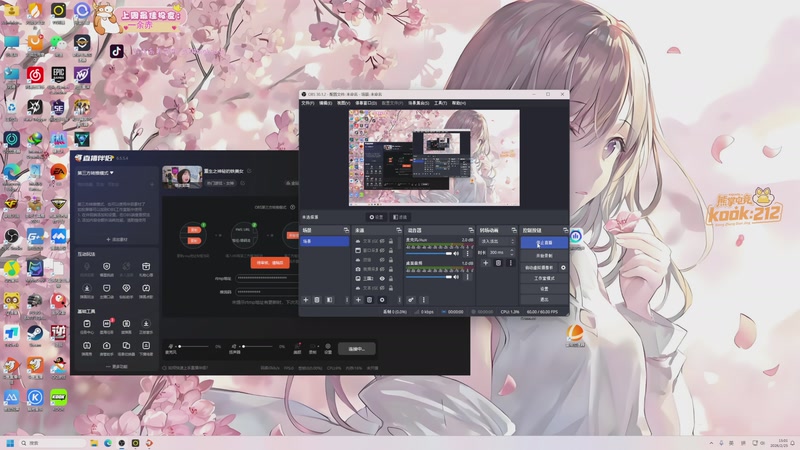This screenshot has width=800, height=450.
Task: Open Mixer panel bottom three-dot menu
Action: (x=423, y=300)
